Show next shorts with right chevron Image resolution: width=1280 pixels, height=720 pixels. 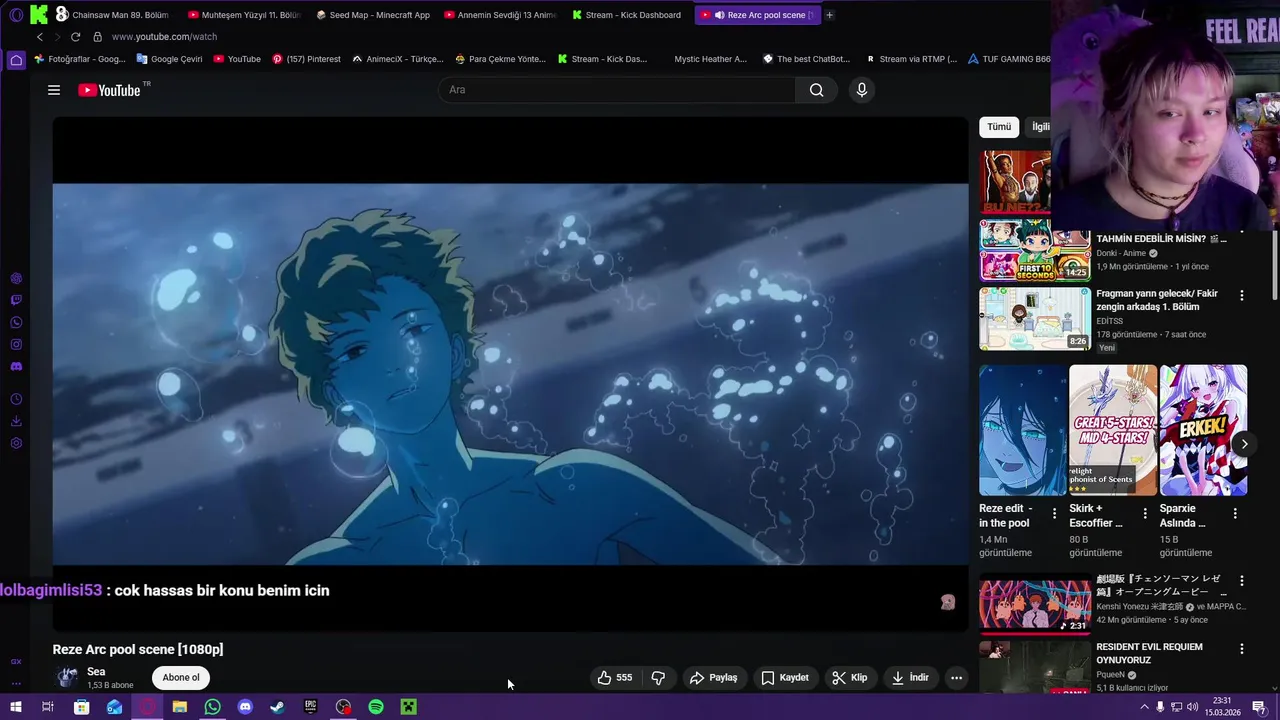[1244, 444]
